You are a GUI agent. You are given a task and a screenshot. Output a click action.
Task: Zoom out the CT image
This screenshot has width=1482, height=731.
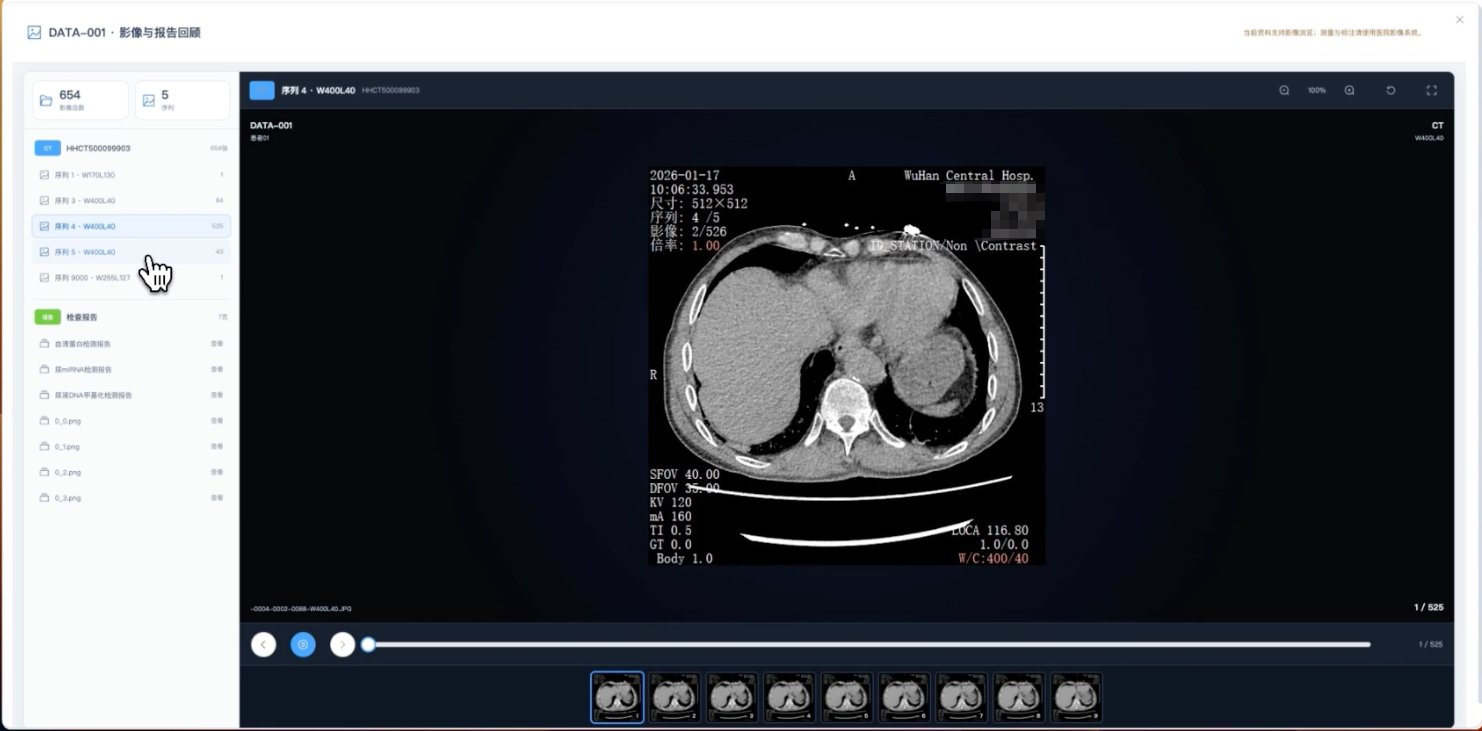[1284, 90]
